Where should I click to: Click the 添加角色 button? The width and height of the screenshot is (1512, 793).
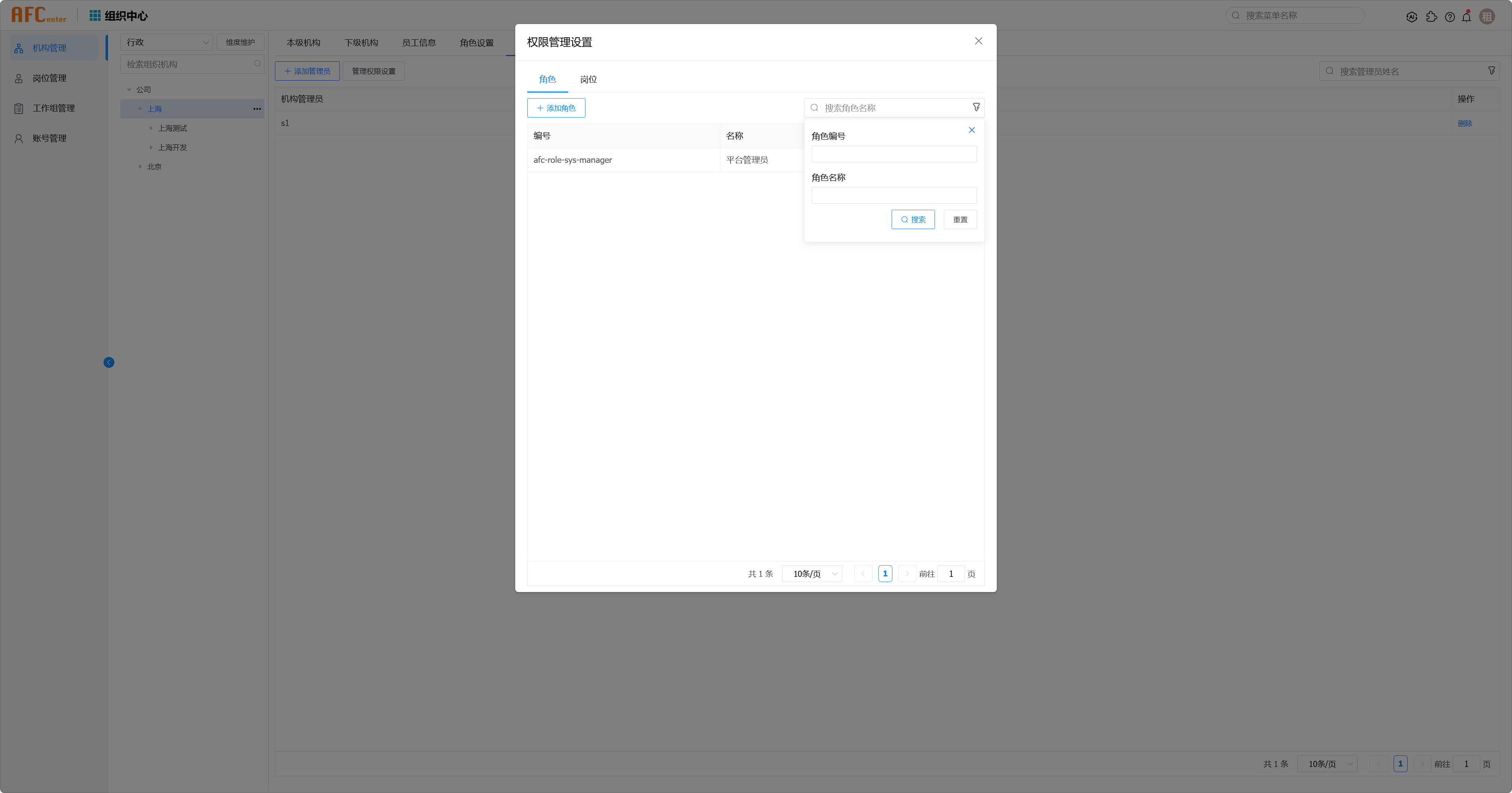click(556, 108)
